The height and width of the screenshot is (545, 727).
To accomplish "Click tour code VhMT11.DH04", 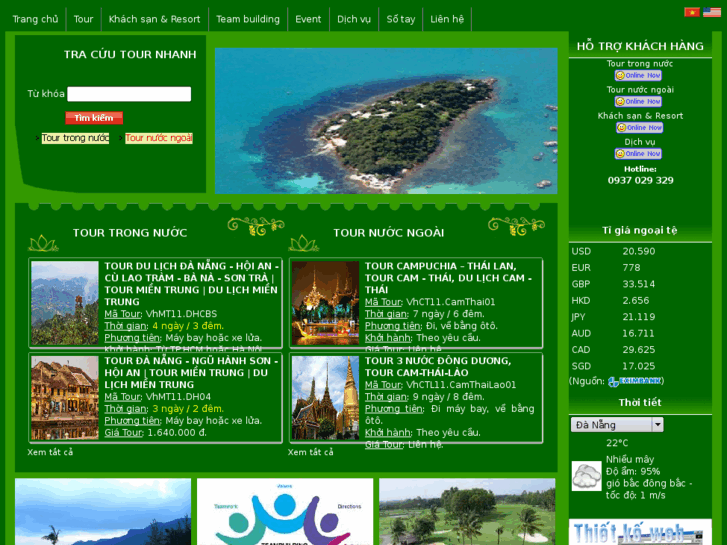I will pyautogui.click(x=178, y=397).
